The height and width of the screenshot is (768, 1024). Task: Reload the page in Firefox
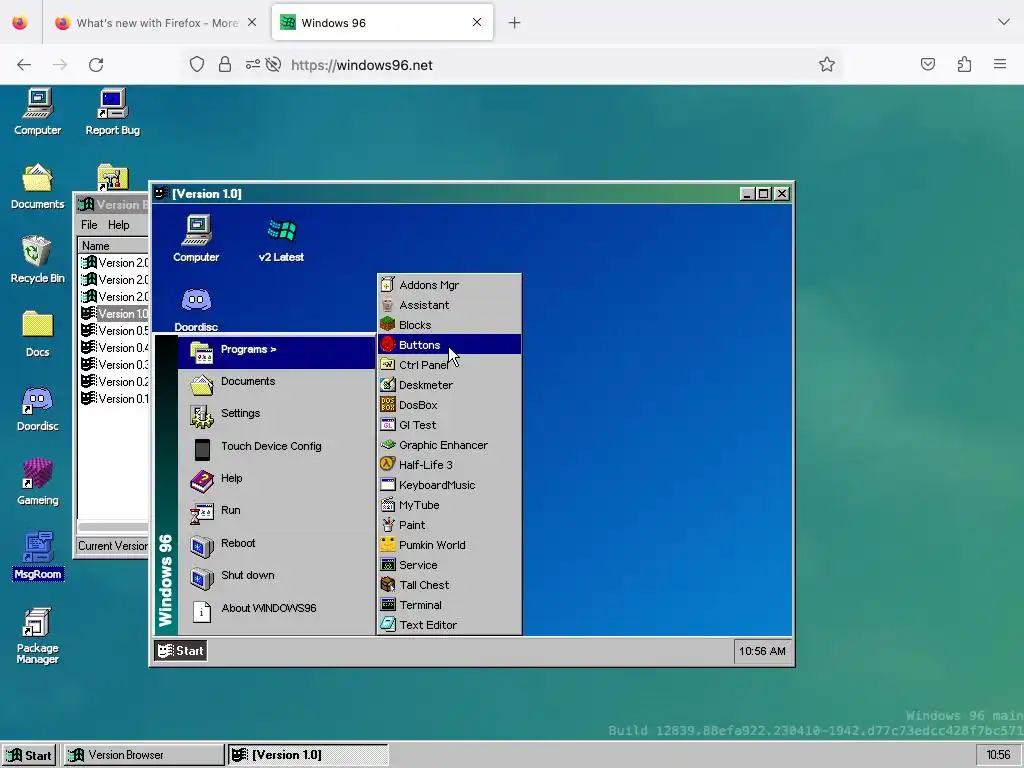[96, 65]
